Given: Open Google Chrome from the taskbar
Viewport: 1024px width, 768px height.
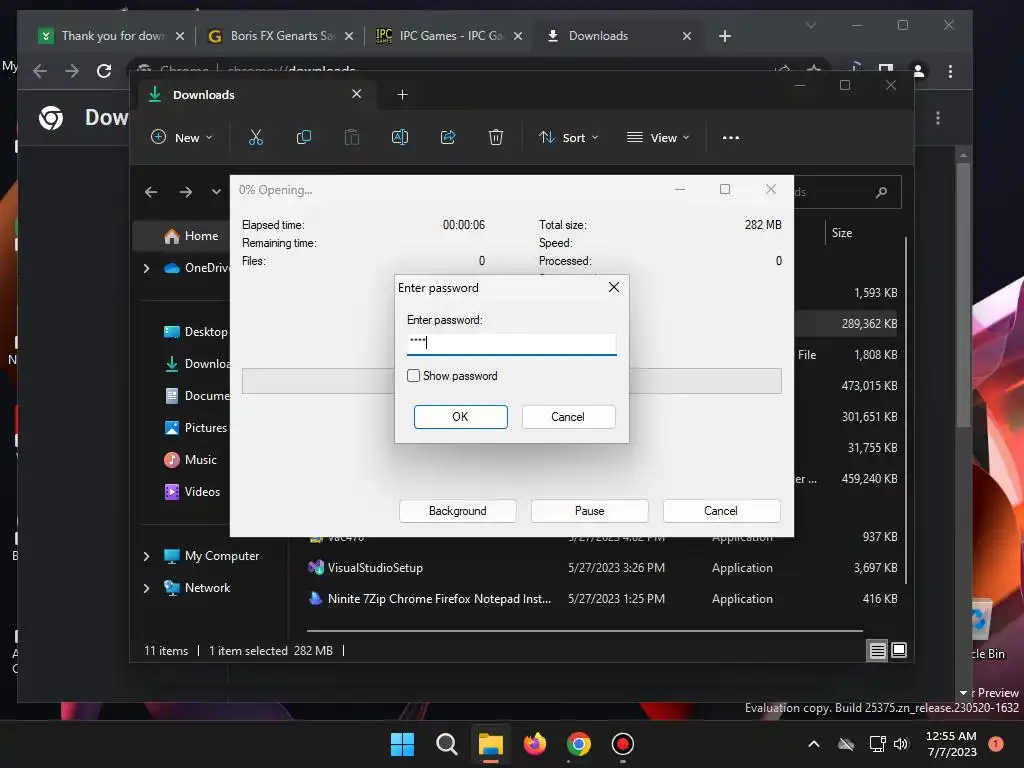Looking at the screenshot, I should click(x=579, y=744).
